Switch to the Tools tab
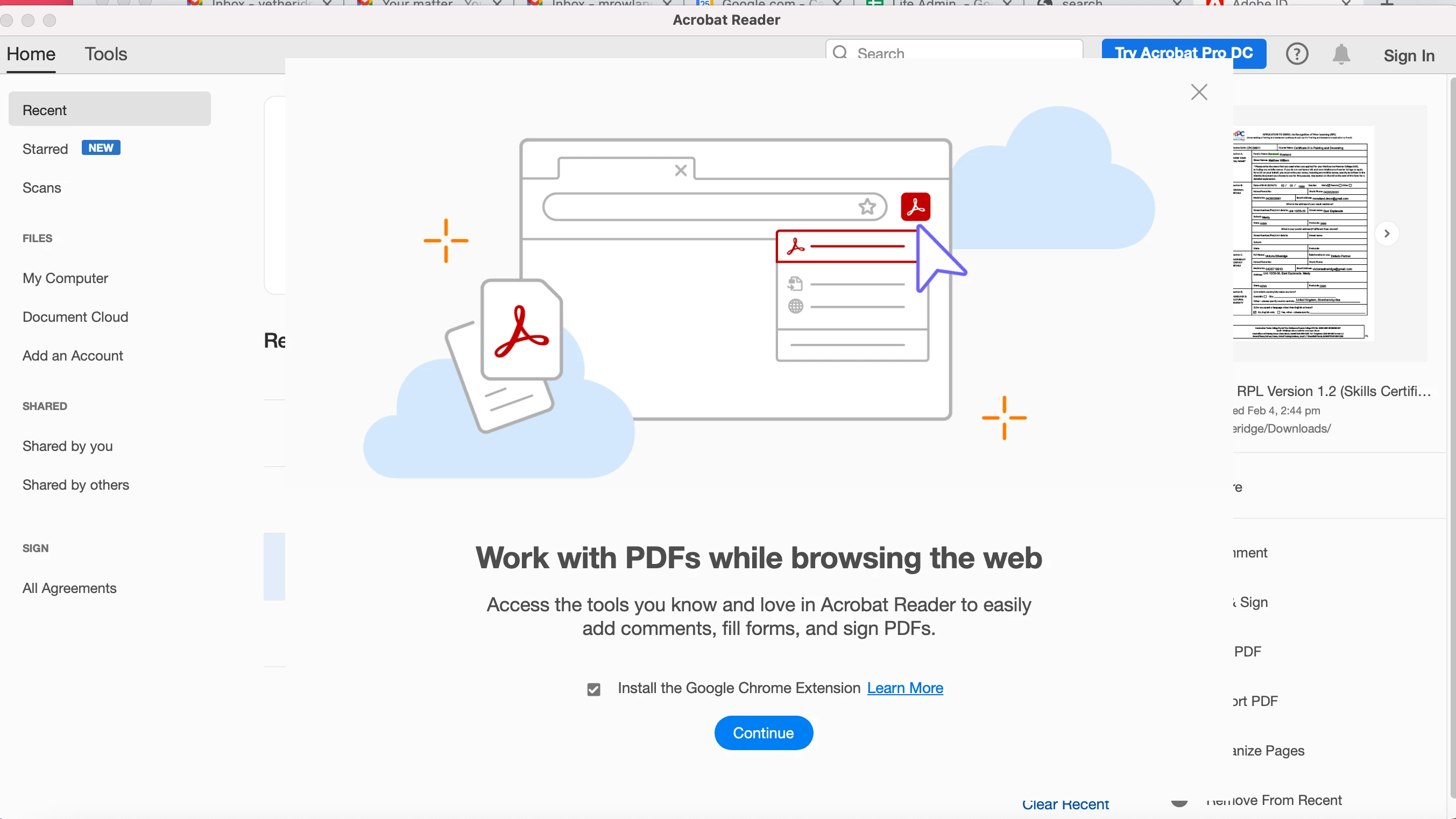The width and height of the screenshot is (1456, 819). point(105,54)
